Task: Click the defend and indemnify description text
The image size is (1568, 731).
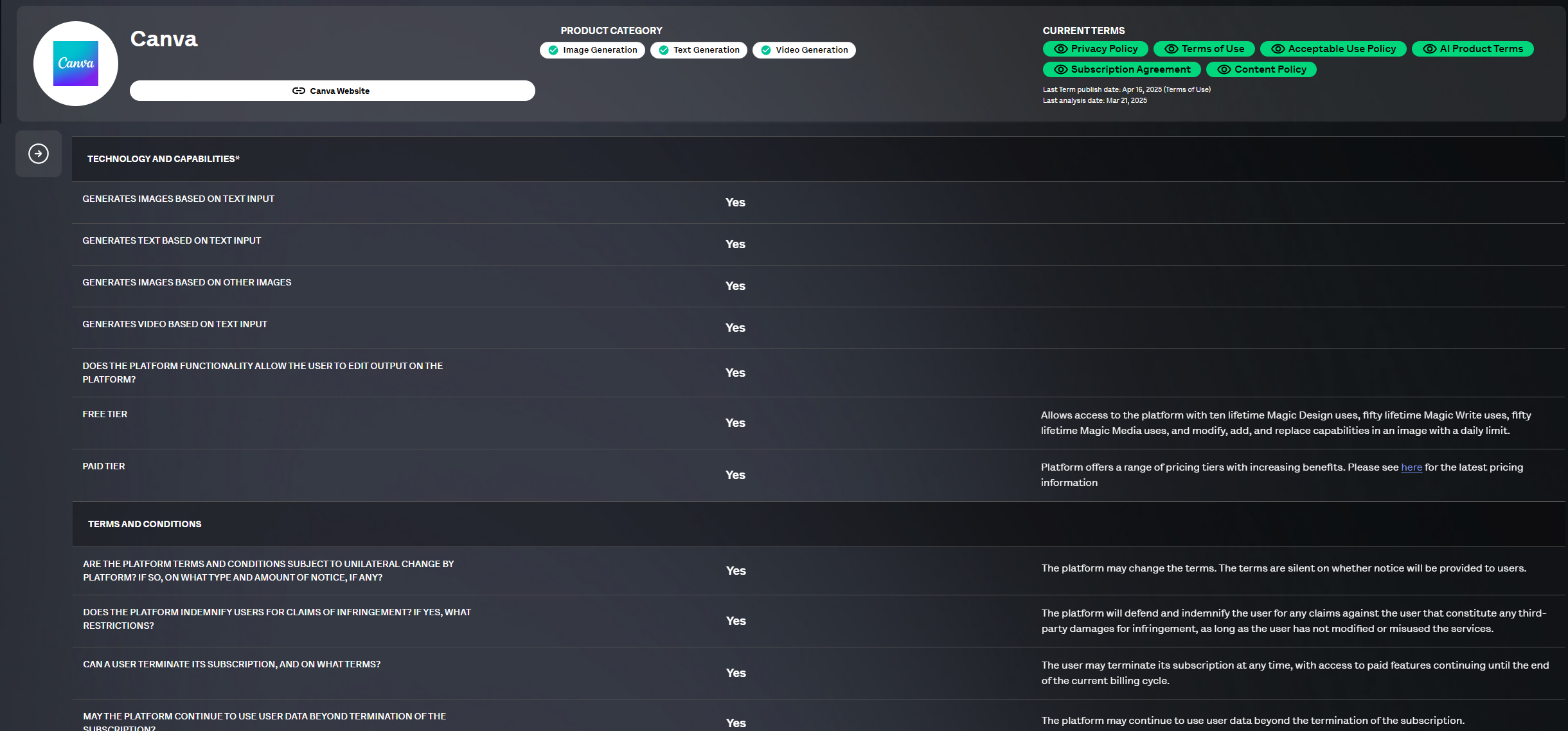Action: [x=1294, y=621]
